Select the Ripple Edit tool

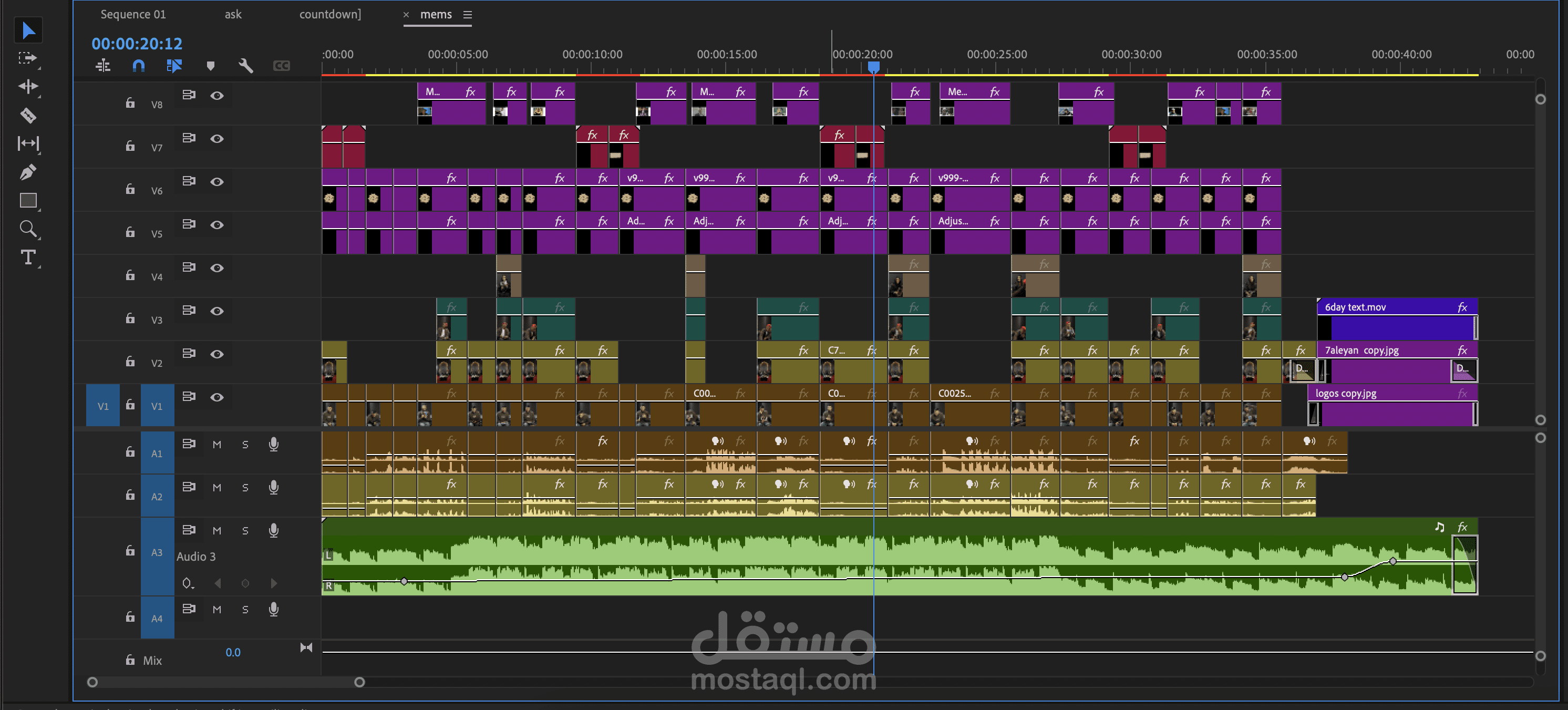tap(28, 87)
